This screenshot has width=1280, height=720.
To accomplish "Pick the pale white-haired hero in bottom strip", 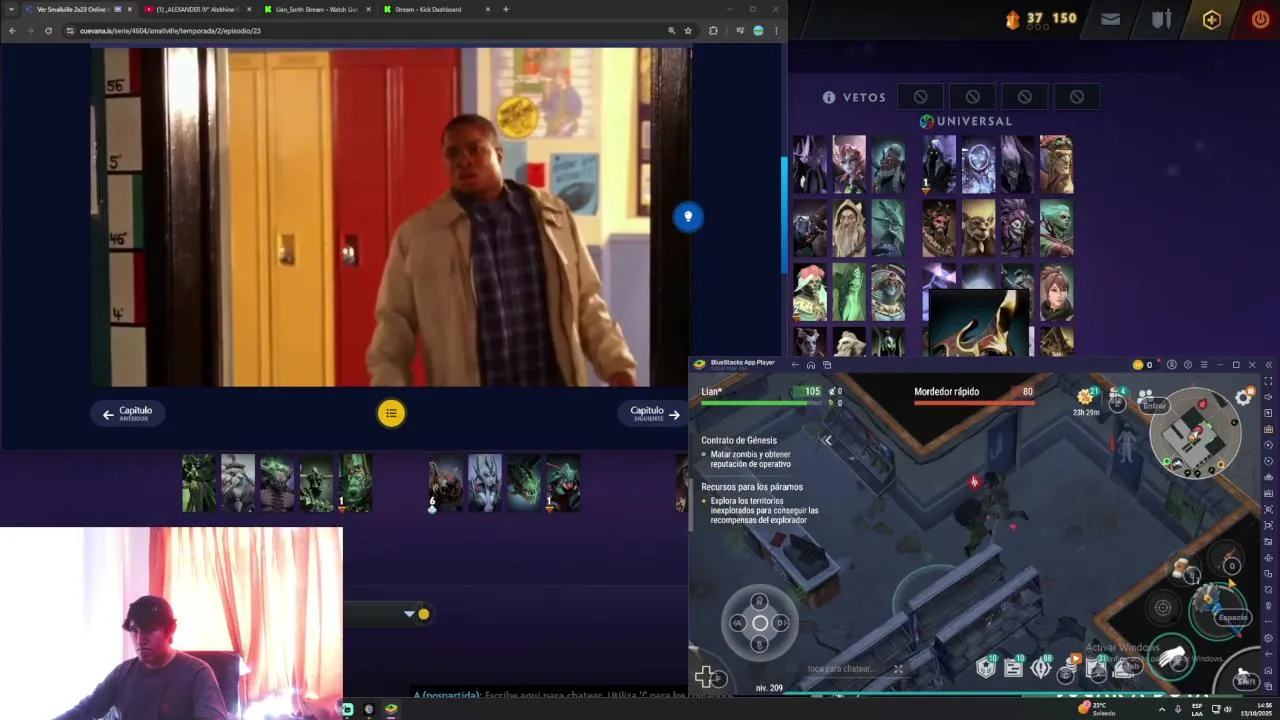I will click(485, 483).
